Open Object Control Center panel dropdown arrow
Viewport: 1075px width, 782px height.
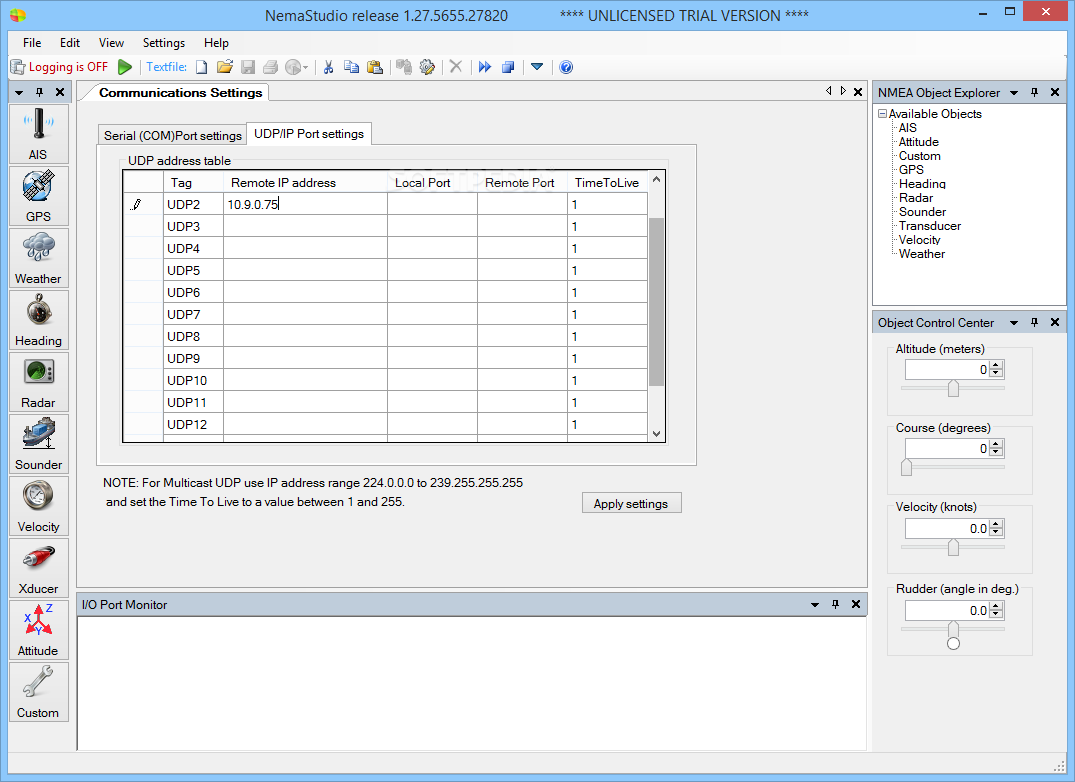coord(1014,322)
